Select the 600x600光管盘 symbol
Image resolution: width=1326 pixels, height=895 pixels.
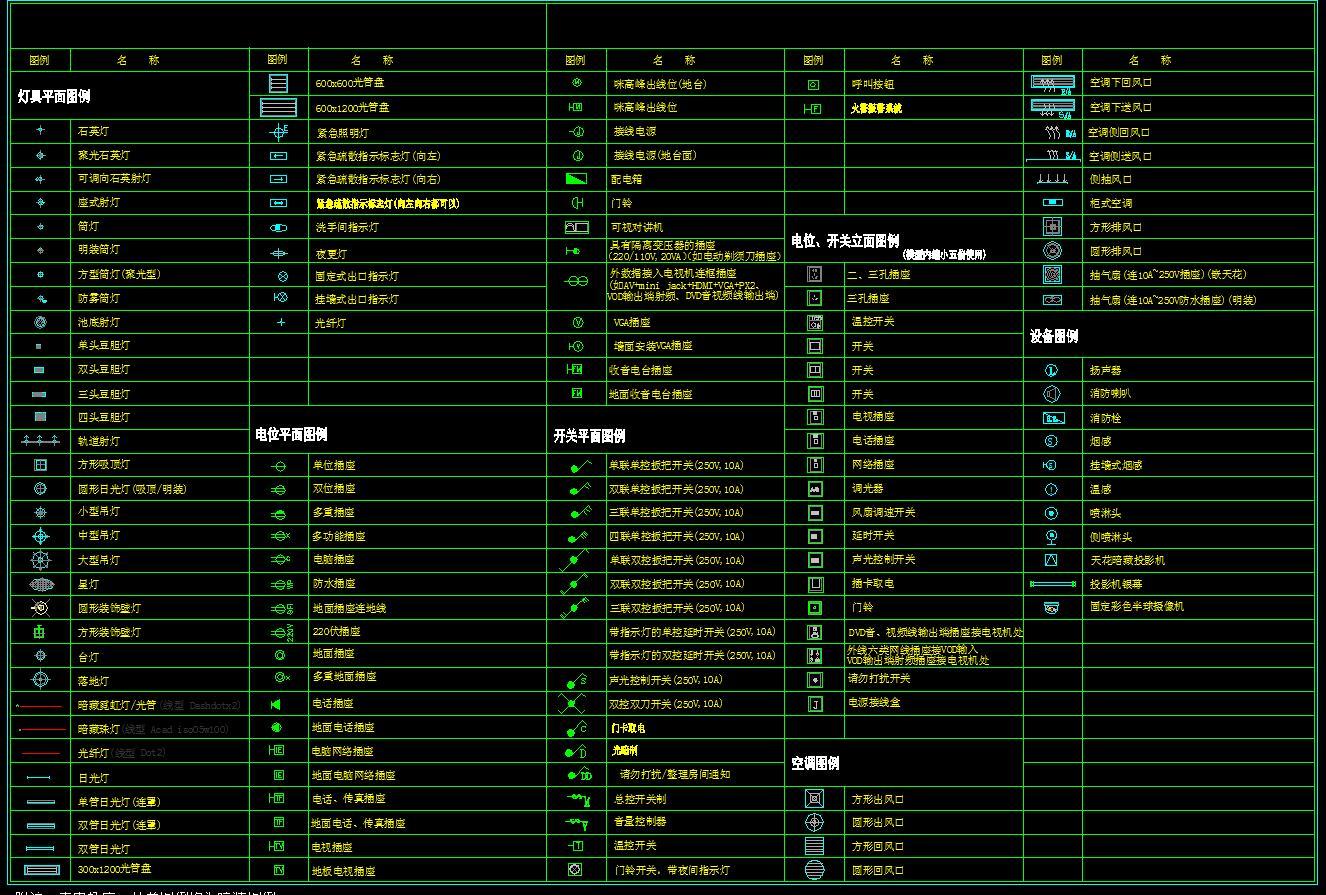point(279,83)
